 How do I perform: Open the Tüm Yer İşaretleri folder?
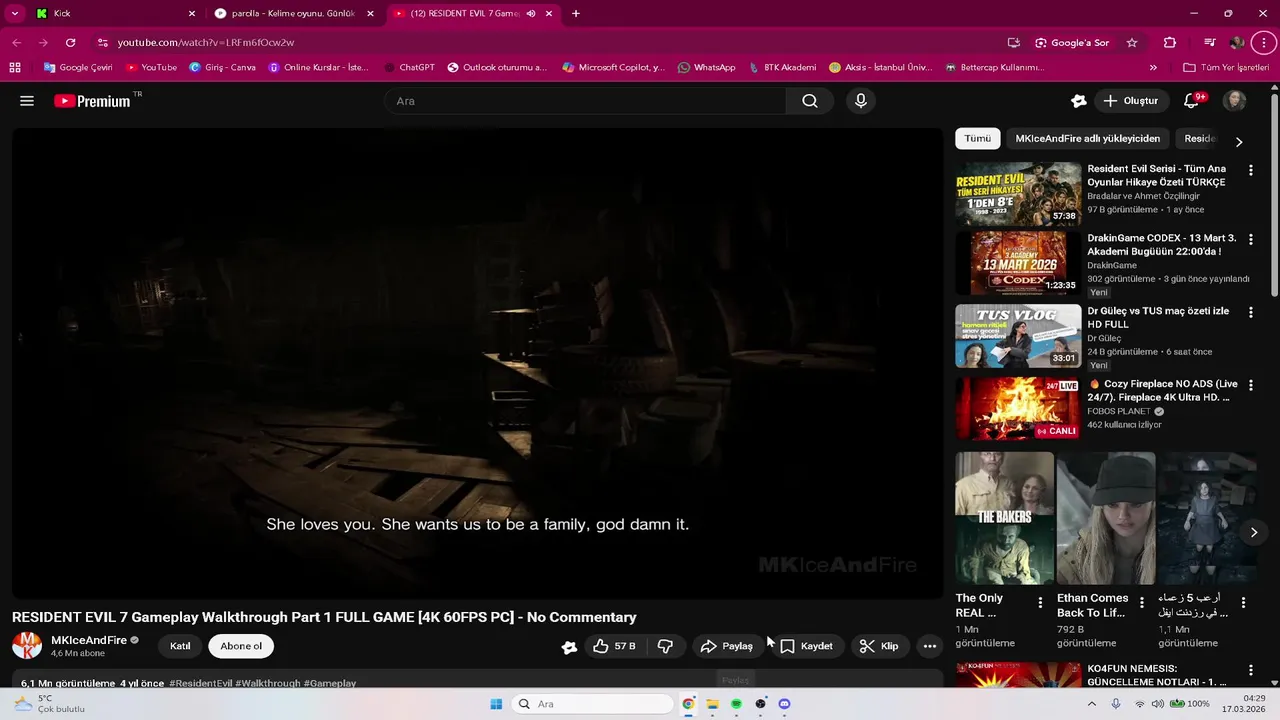tap(1226, 67)
